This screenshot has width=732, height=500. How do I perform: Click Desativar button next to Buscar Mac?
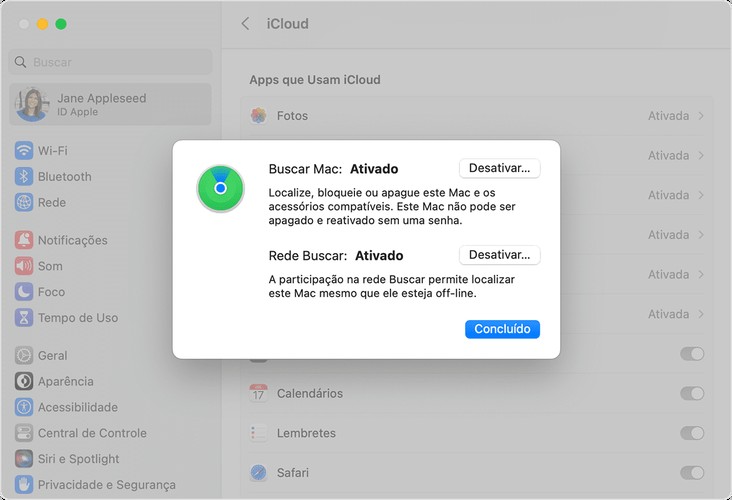point(500,168)
